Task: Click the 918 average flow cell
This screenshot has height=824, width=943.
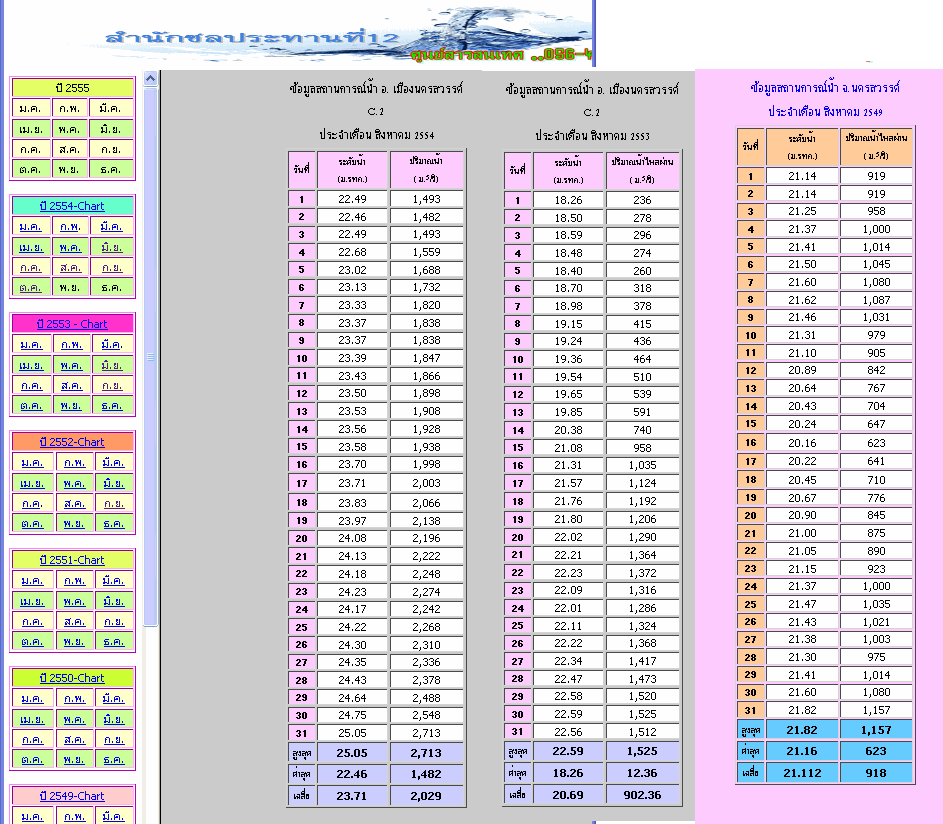Action: click(x=876, y=773)
